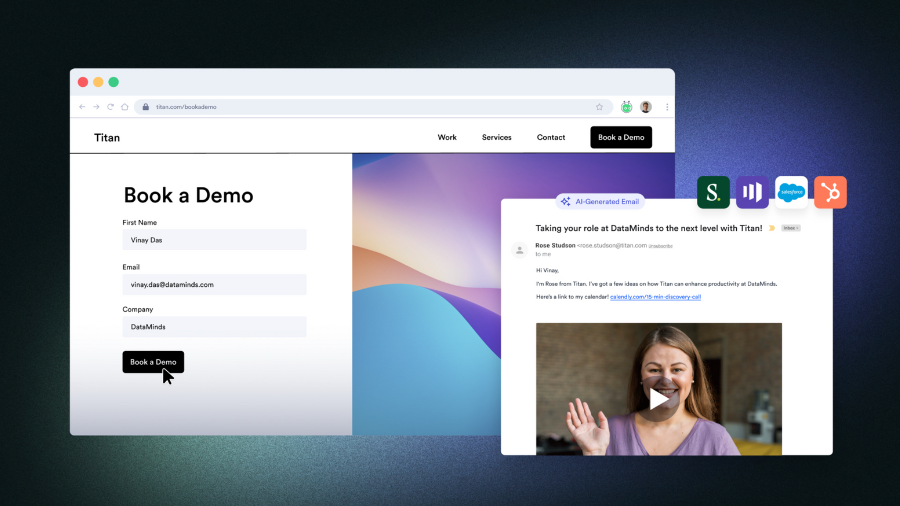Submit the form with Book a Demo button
This screenshot has width=900, height=506.
point(153,362)
